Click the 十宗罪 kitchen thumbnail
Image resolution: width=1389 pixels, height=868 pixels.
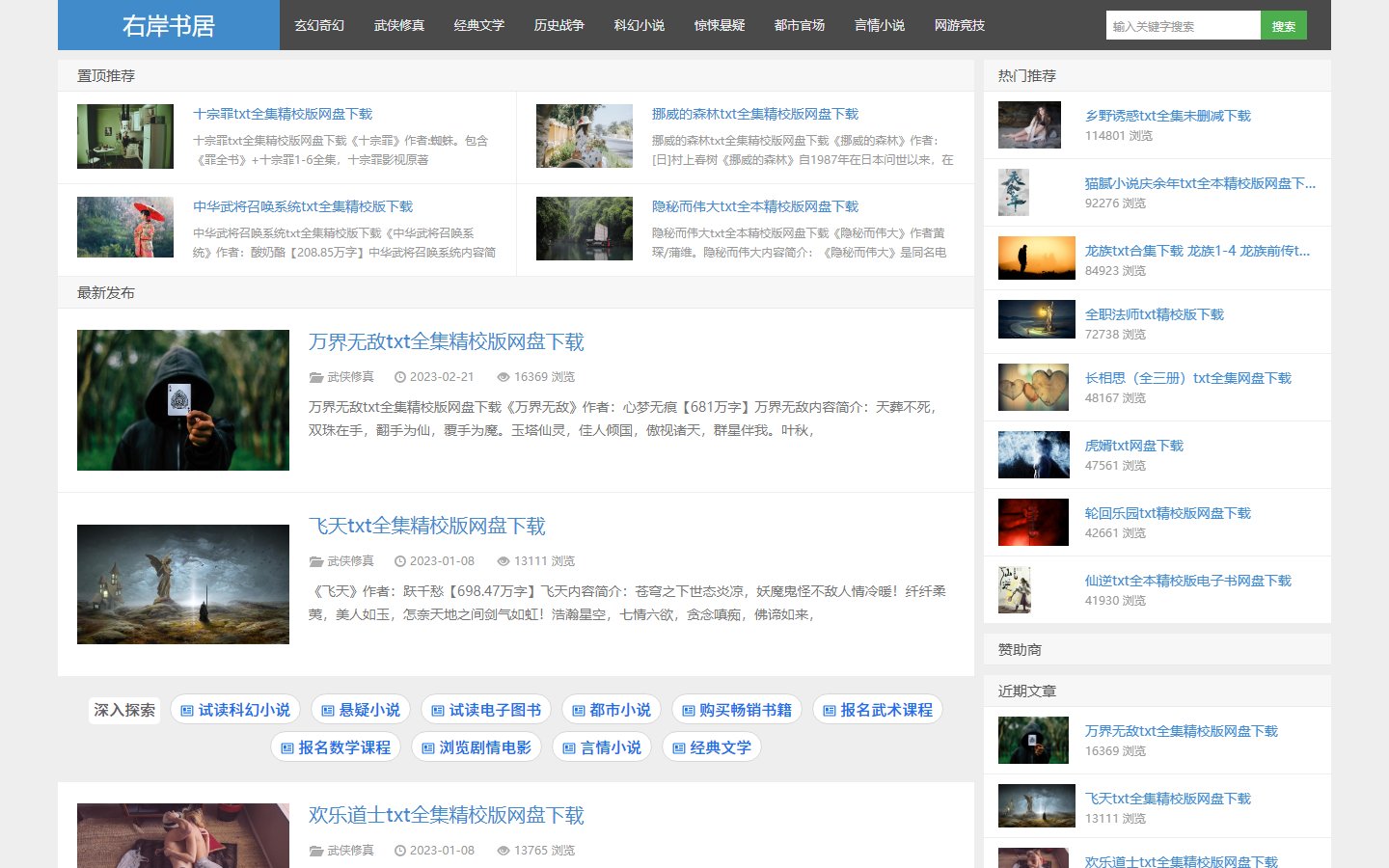[x=125, y=136]
